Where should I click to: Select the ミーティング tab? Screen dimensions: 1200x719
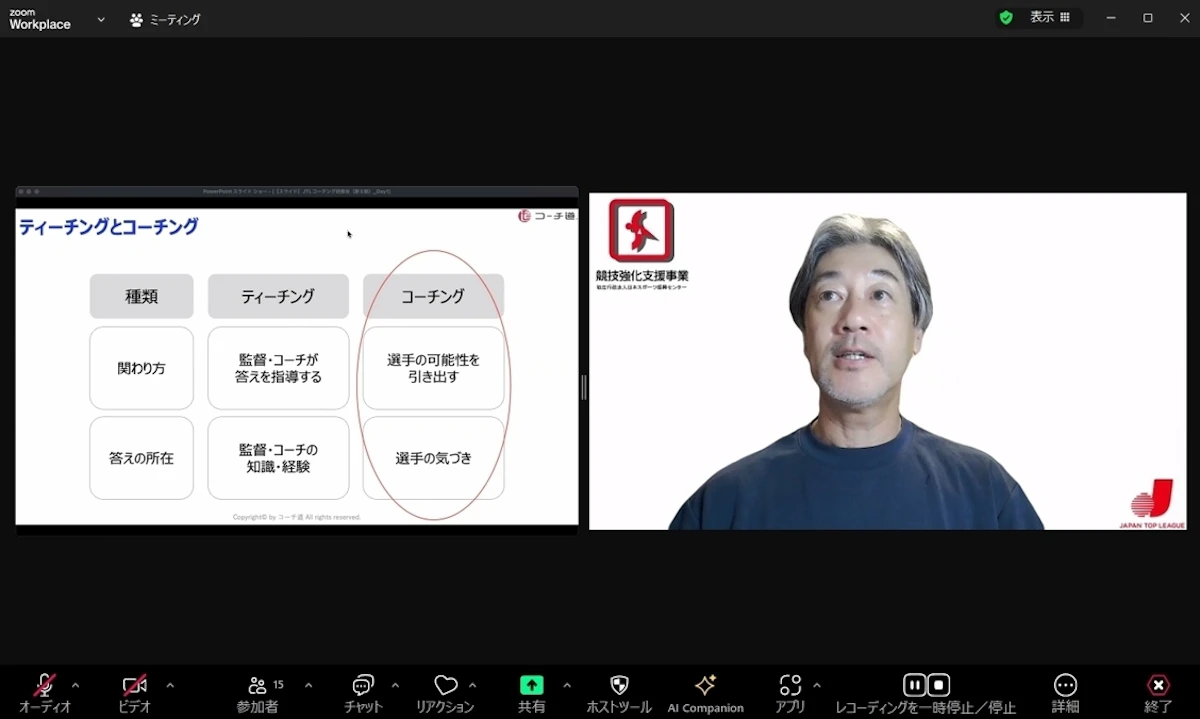click(165, 19)
